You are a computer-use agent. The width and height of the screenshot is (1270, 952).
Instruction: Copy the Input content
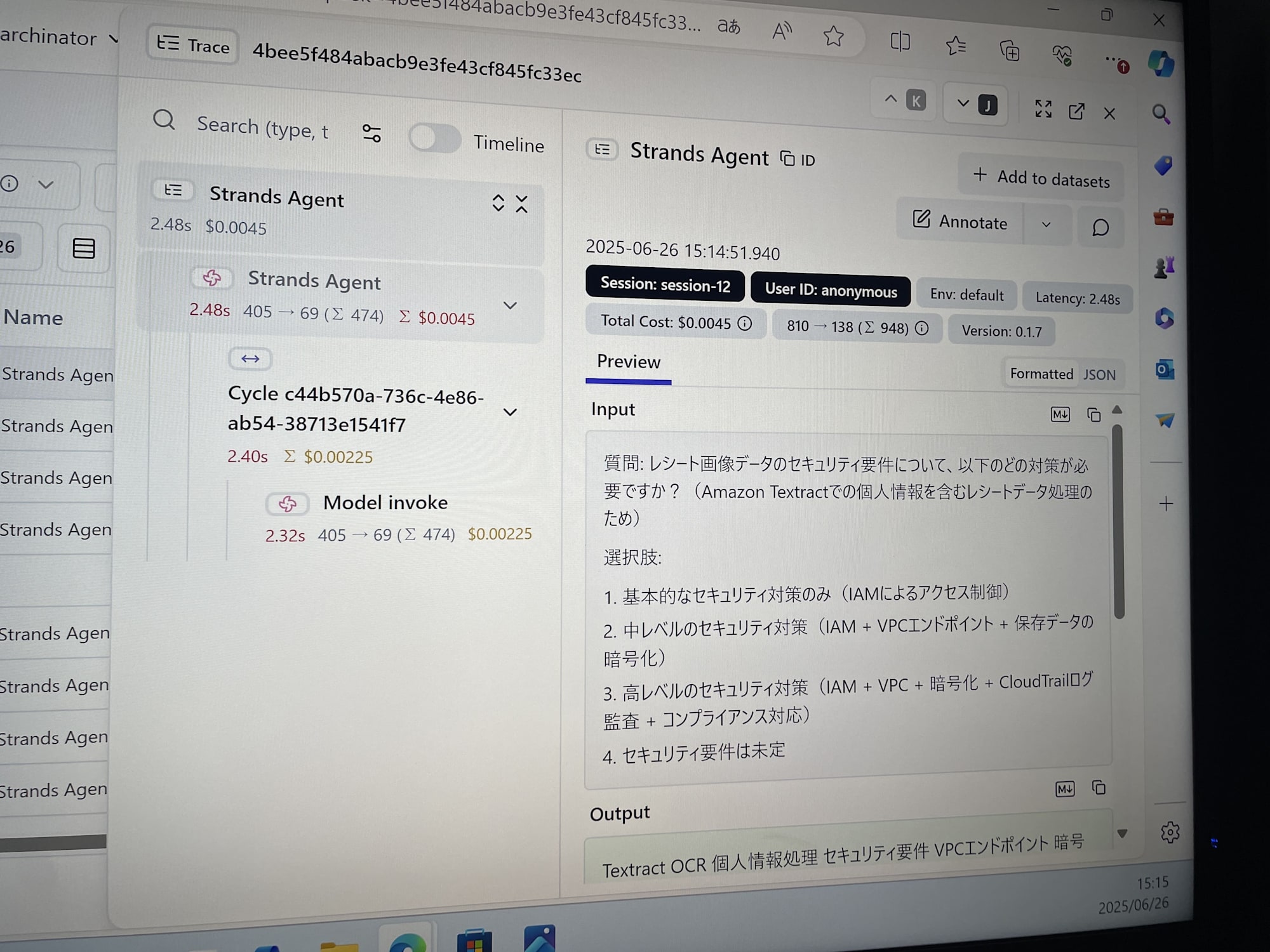pyautogui.click(x=1093, y=415)
